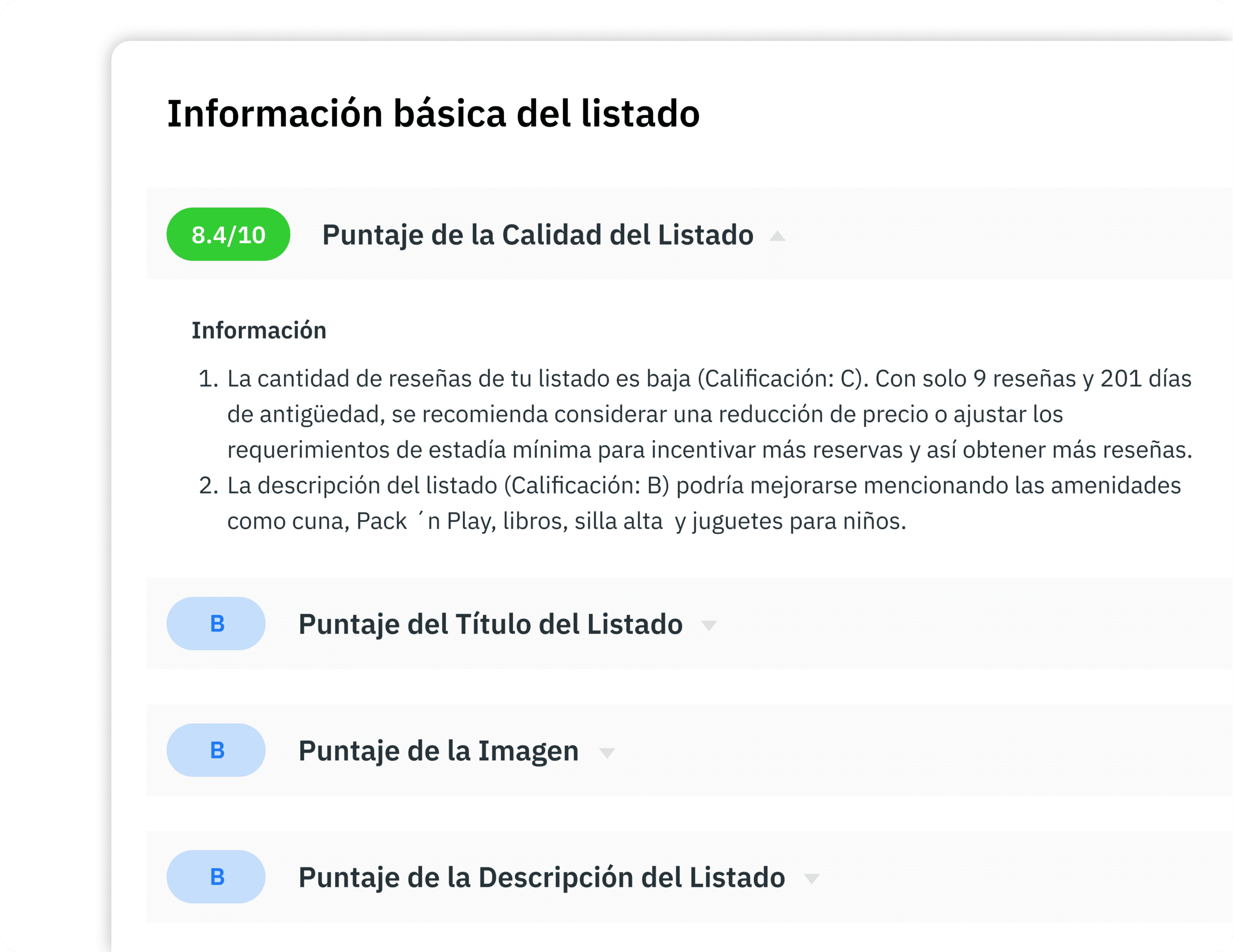Viewport: 1233px width, 952px height.
Task: Open the Puntaje de la Imagen section
Action: click(438, 751)
